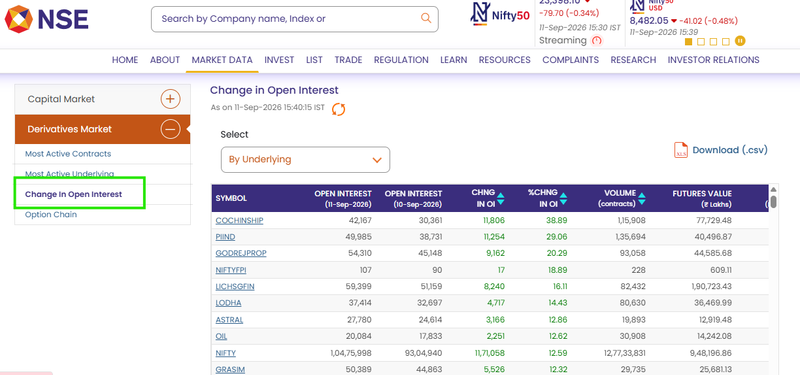Open the ASTRAL symbol link

point(229,319)
